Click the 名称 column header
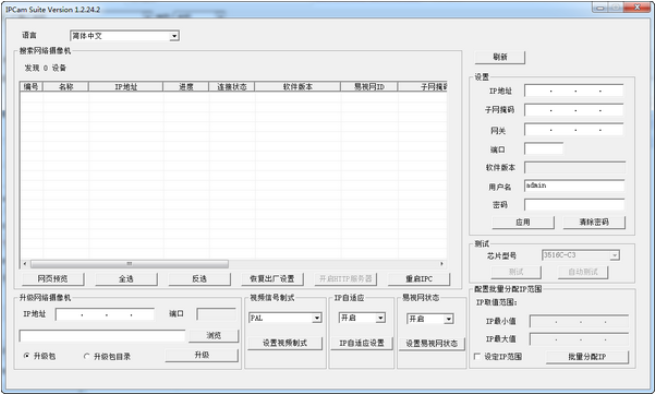This screenshot has width=655, height=394. tap(66, 86)
